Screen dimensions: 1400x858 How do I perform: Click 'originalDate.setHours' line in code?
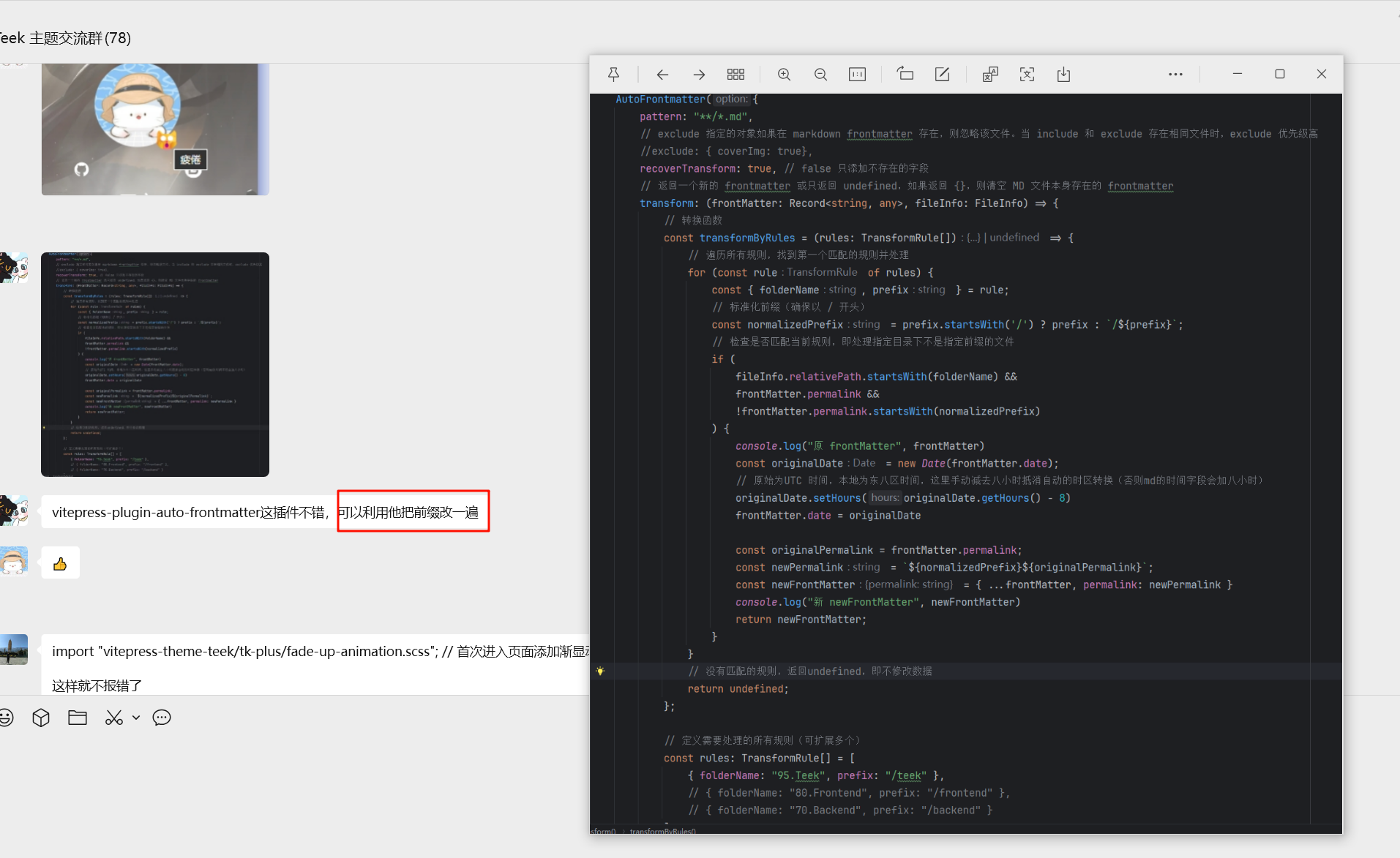coord(902,497)
